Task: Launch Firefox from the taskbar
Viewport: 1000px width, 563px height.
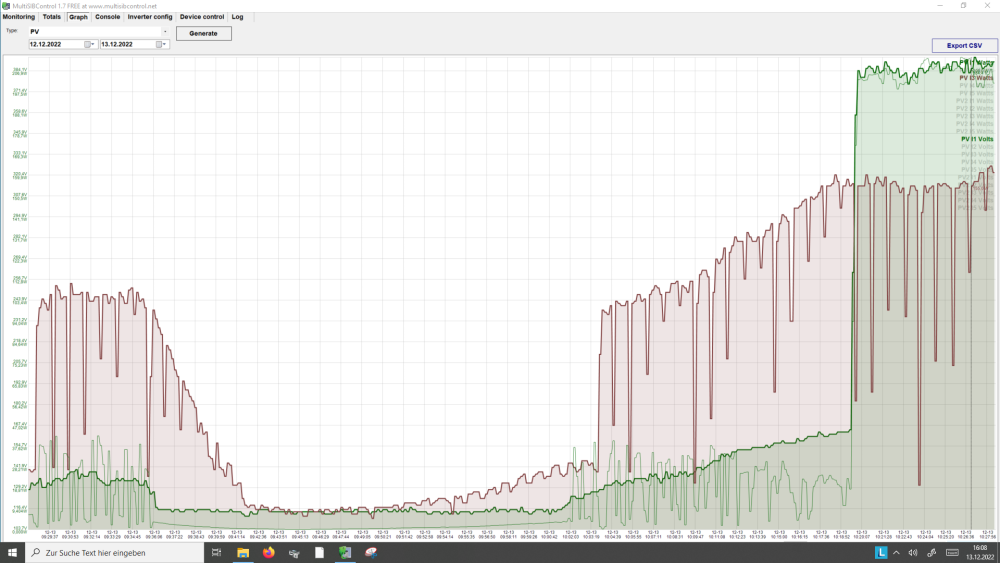Action: tap(268, 553)
